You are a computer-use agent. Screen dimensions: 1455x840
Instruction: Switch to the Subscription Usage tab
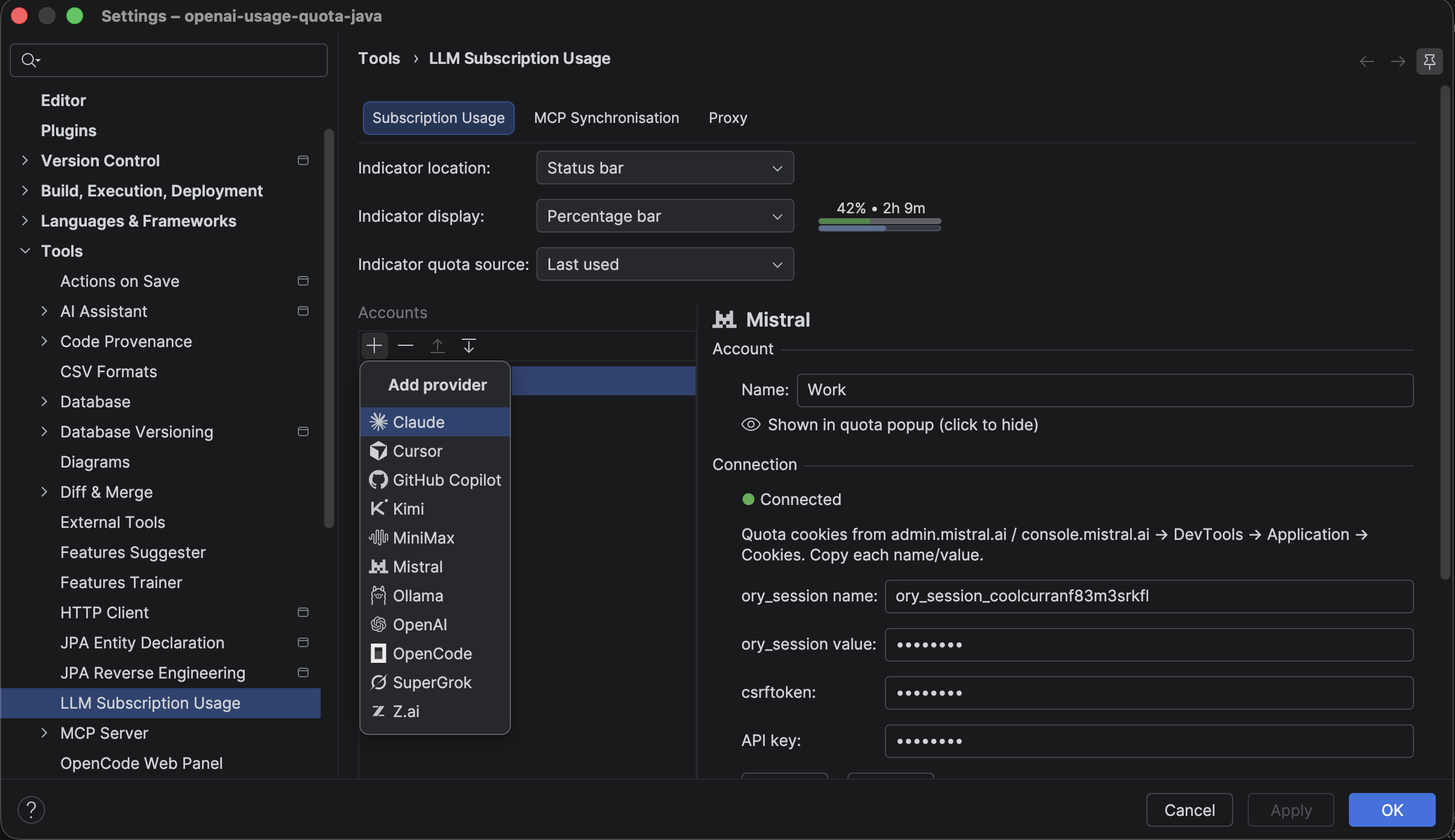coord(438,118)
